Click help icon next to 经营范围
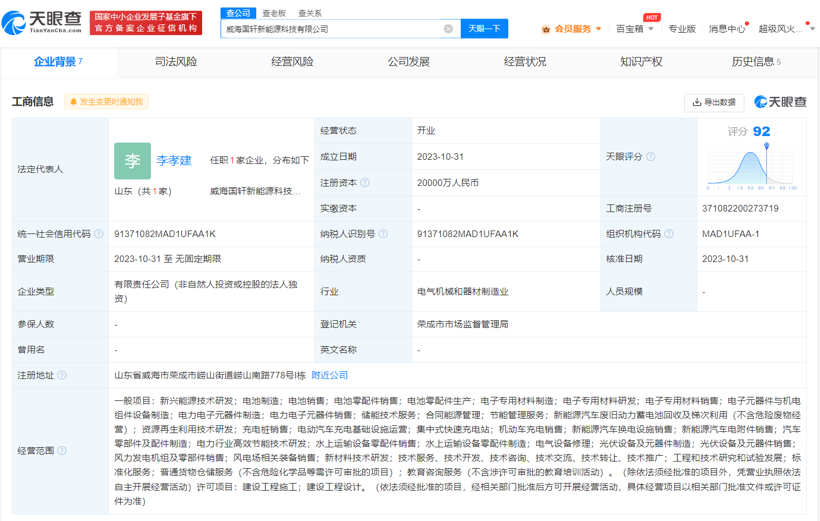 [x=63, y=451]
